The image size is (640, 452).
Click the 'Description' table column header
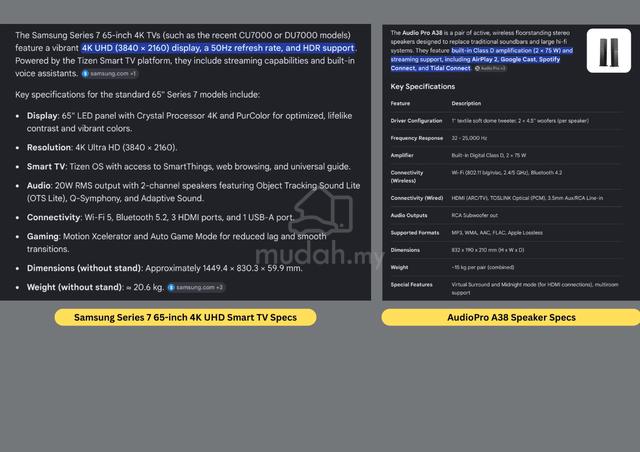click(x=466, y=103)
